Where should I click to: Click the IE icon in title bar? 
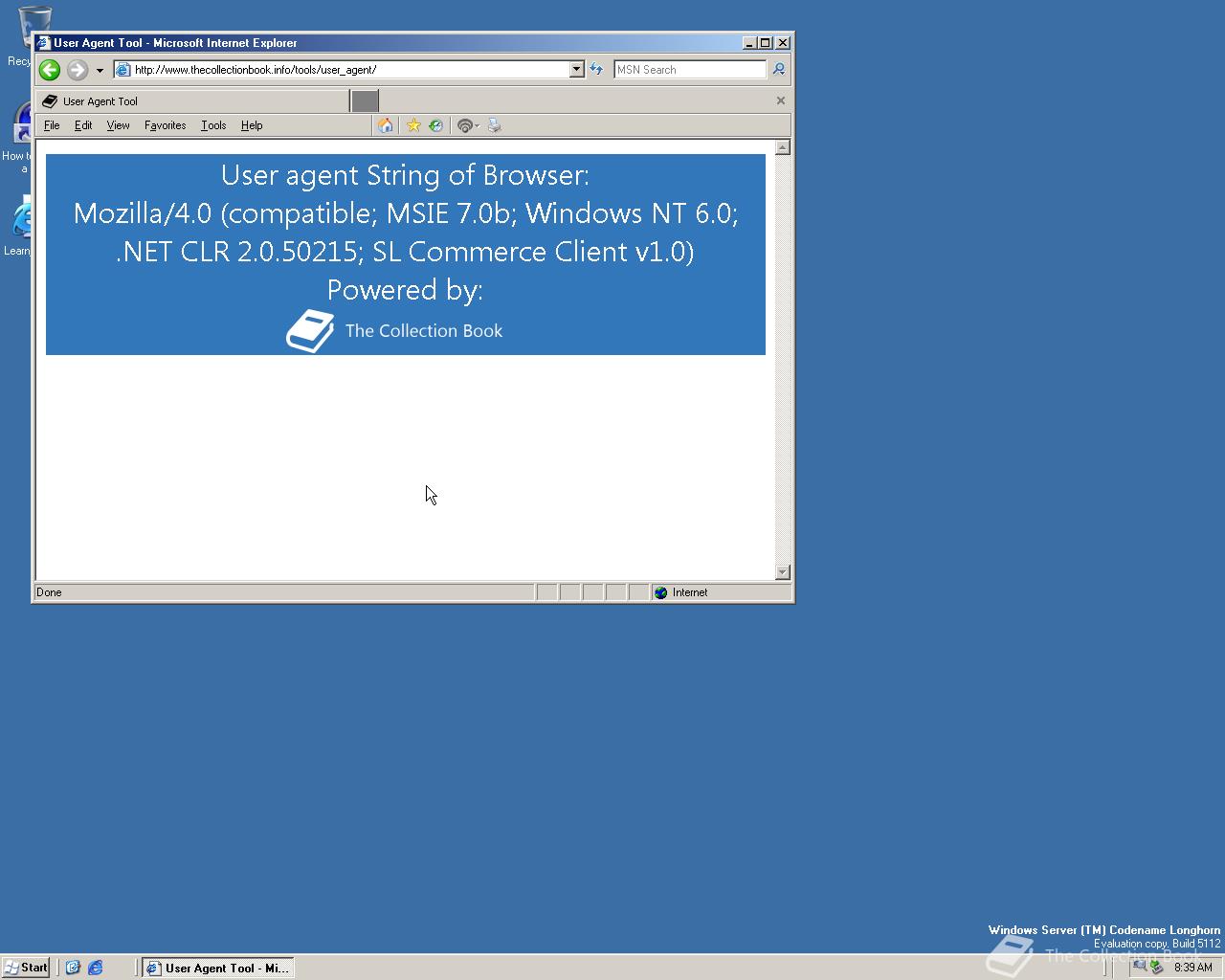tap(43, 43)
